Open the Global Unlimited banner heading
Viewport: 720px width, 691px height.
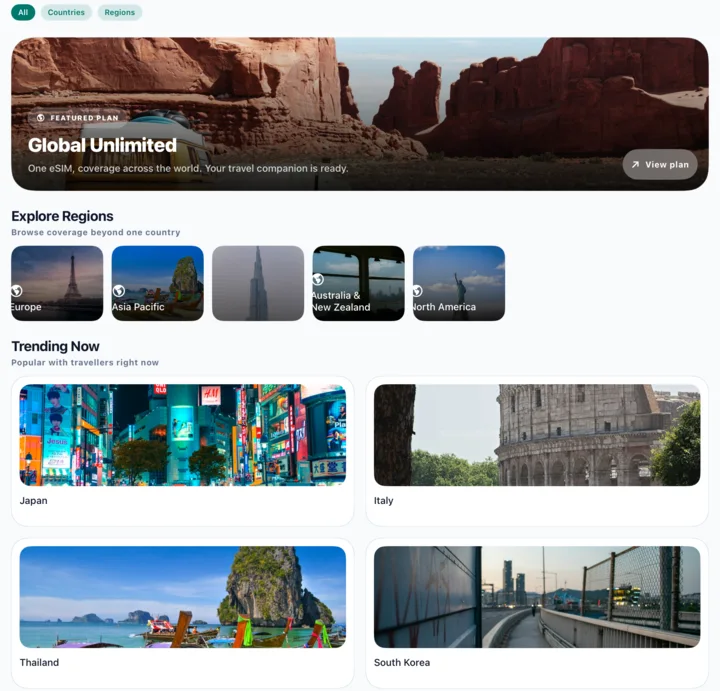pyautogui.click(x=102, y=145)
